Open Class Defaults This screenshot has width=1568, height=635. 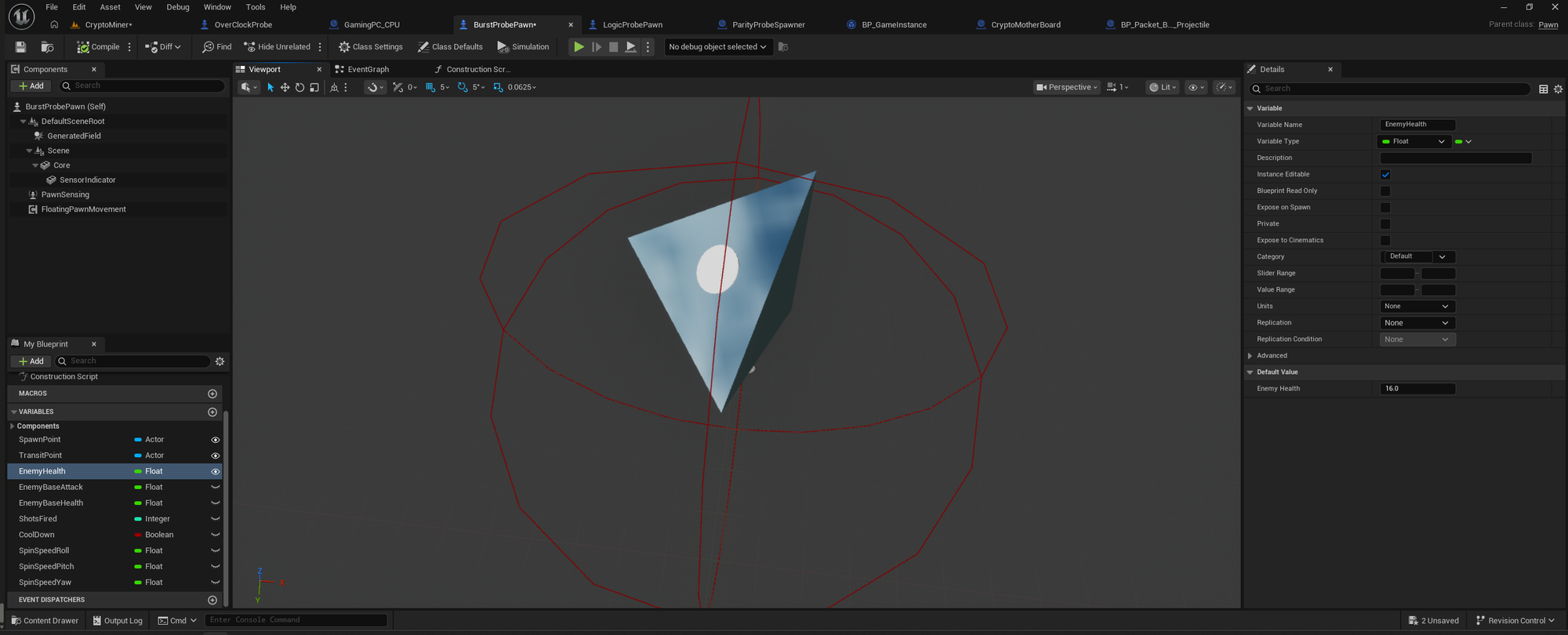[x=450, y=47]
